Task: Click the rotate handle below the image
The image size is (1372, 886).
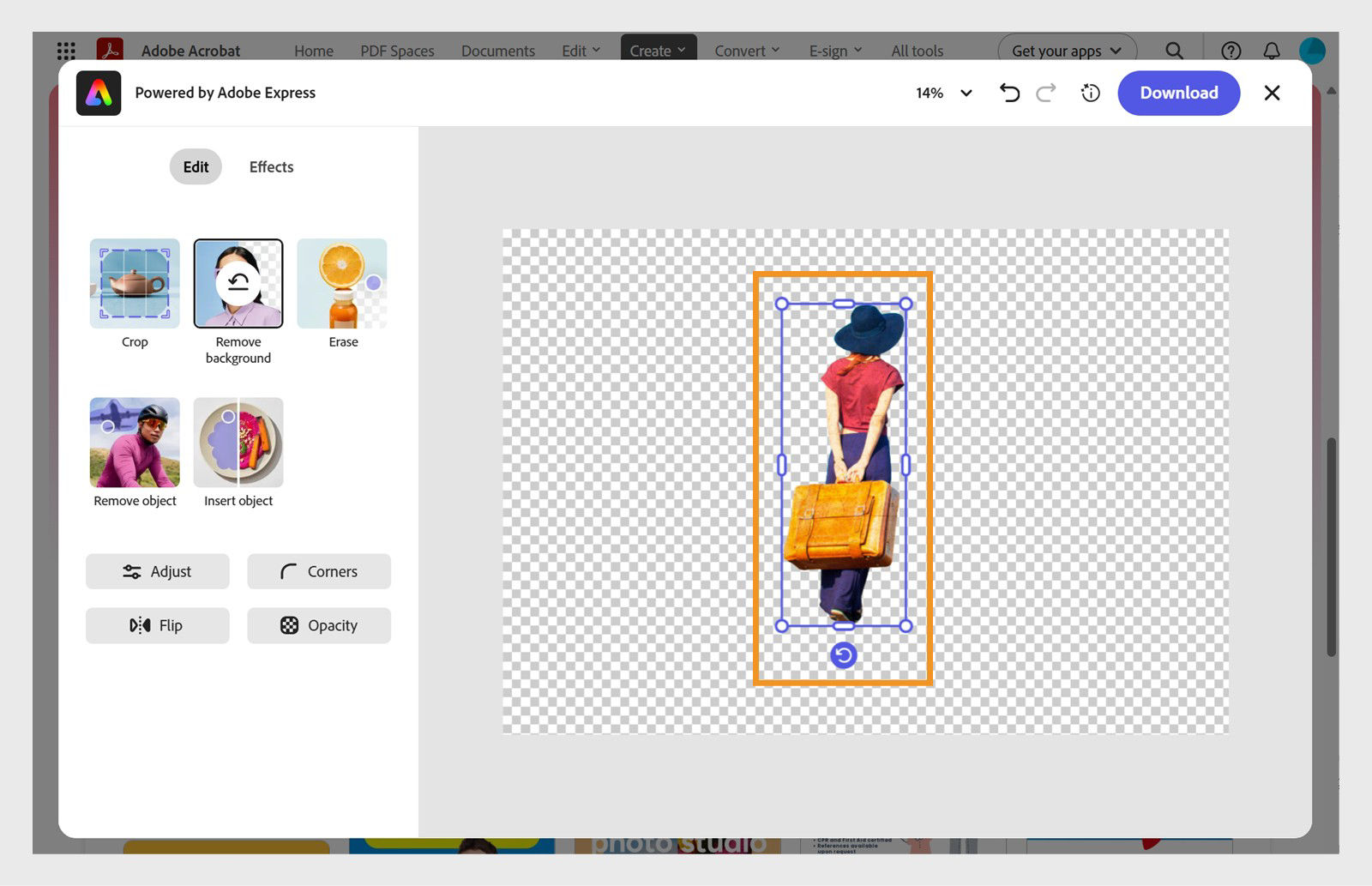Action: pyautogui.click(x=843, y=654)
